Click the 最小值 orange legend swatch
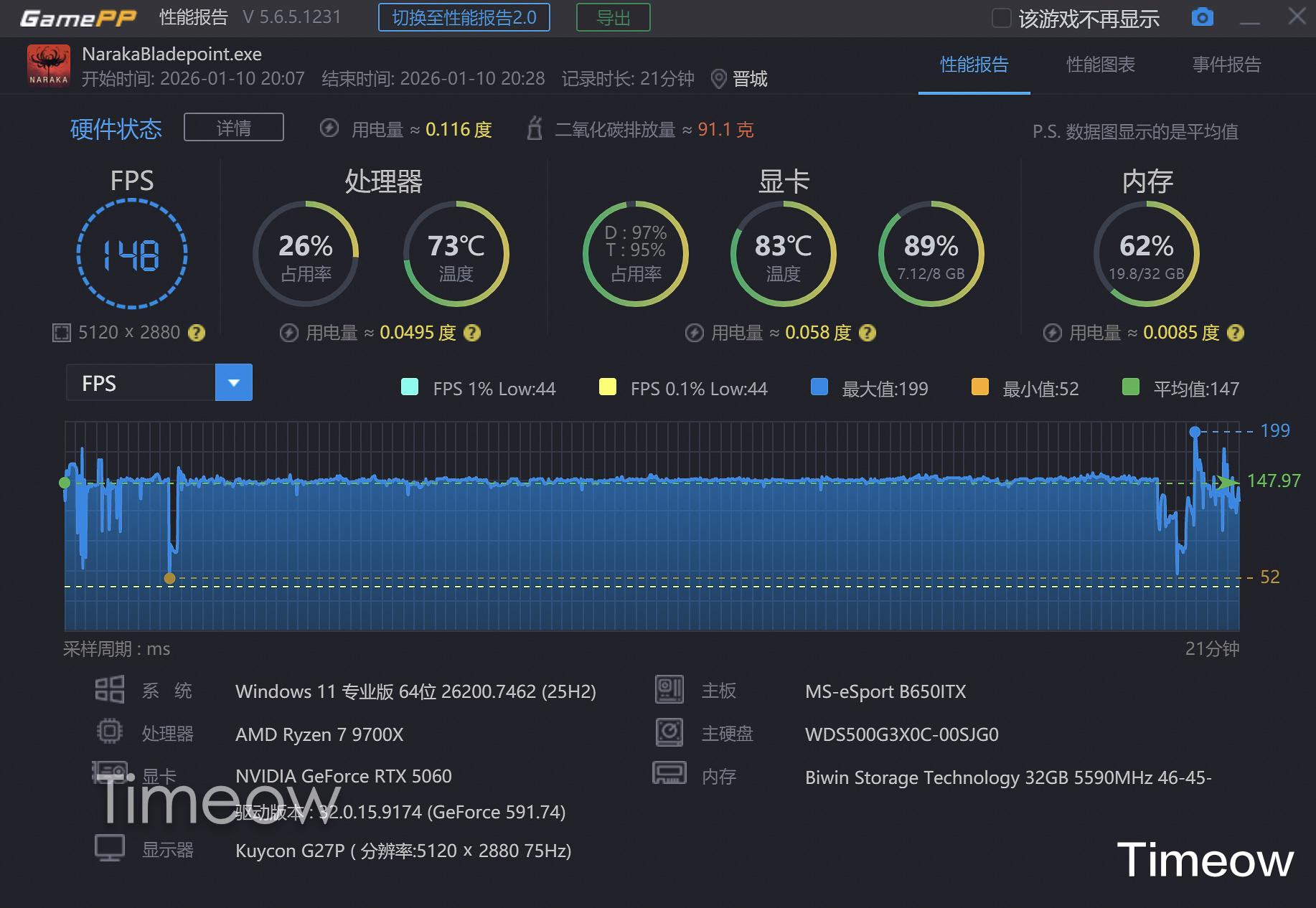This screenshot has height=908, width=1316. pyautogui.click(x=980, y=387)
